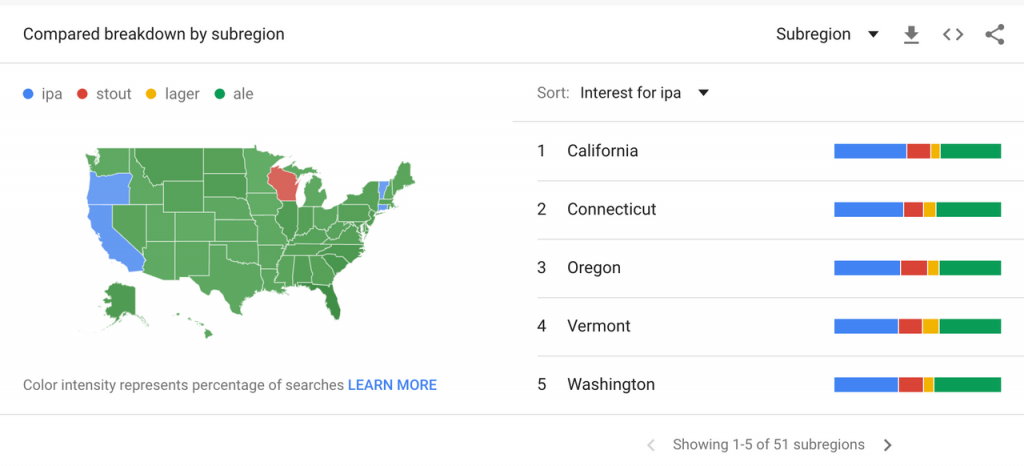Click the red stout legend dot
This screenshot has width=1024, height=466.
click(x=82, y=95)
